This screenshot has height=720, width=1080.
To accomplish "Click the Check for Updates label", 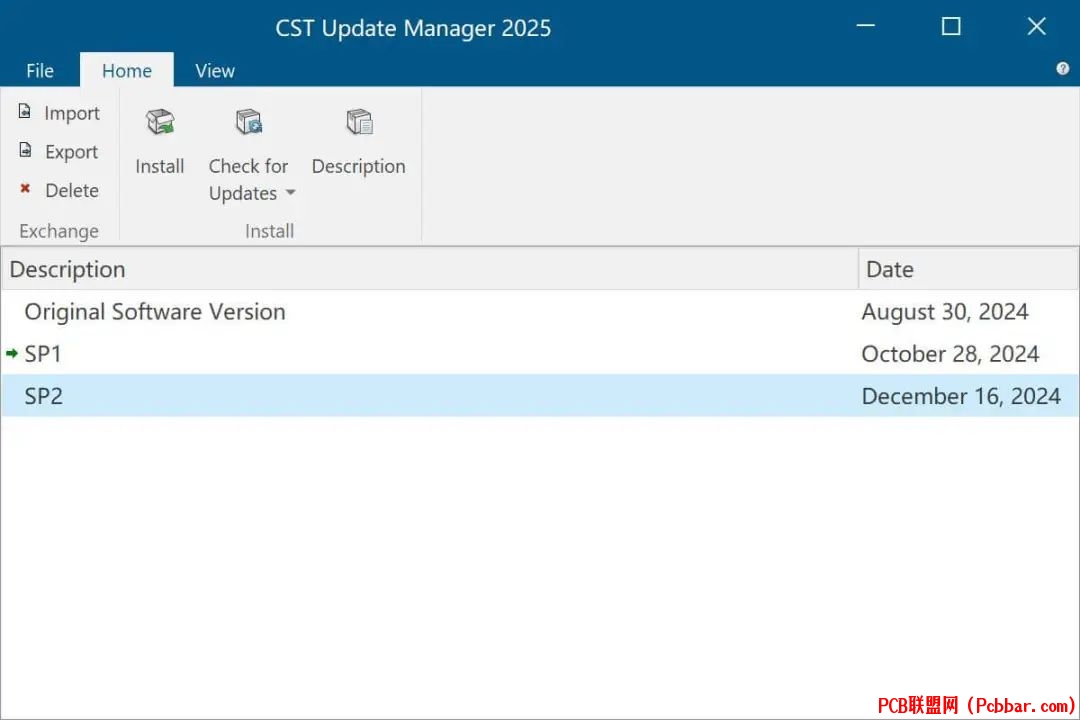I will pos(248,180).
